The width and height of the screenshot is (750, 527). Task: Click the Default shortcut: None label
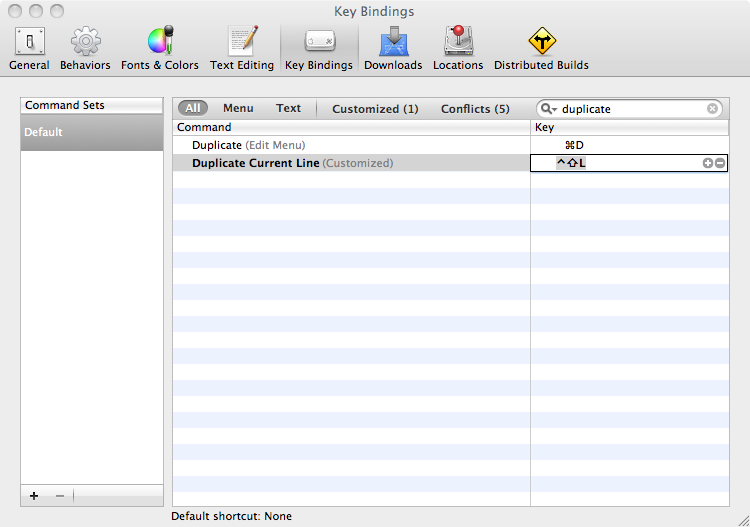[x=232, y=516]
